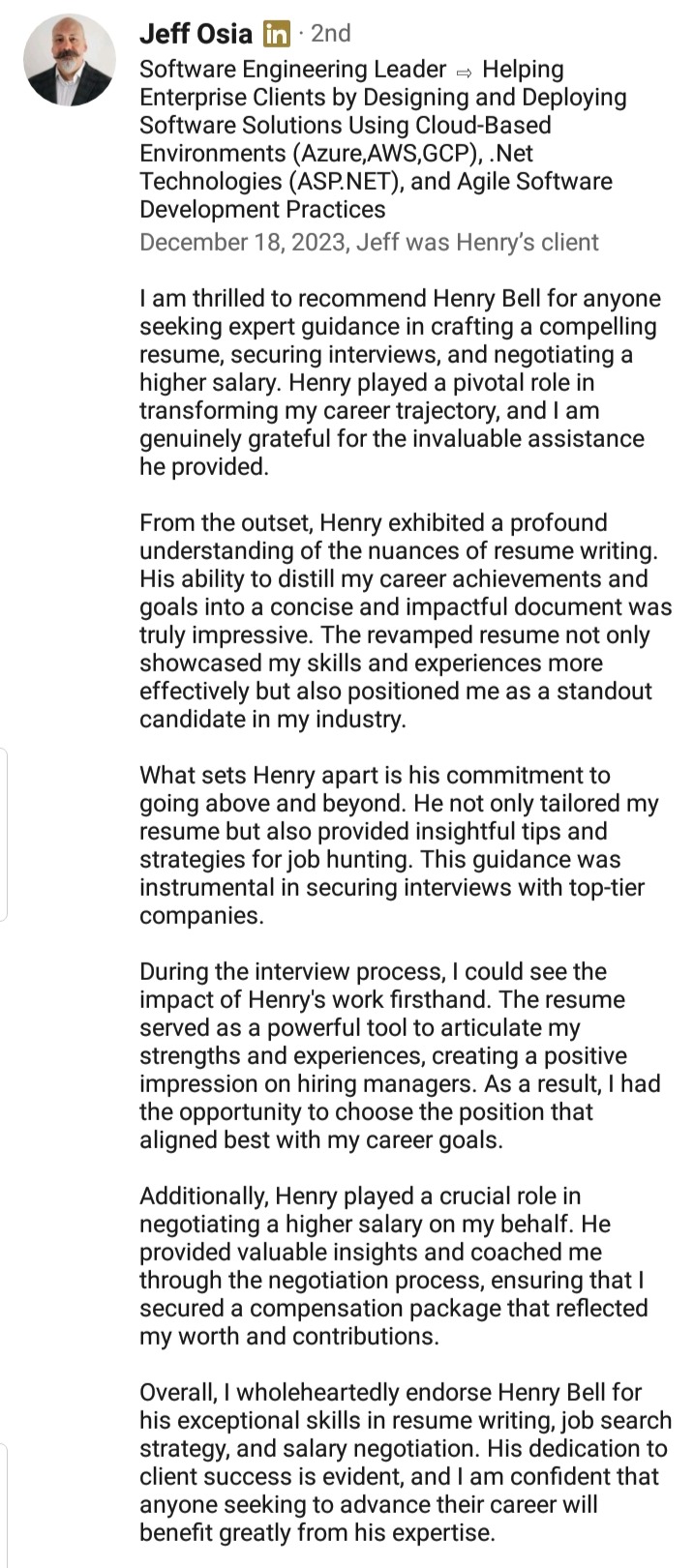694x1568 pixels.
Task: Click the "December 18, 2023" date text
Action: (242, 242)
